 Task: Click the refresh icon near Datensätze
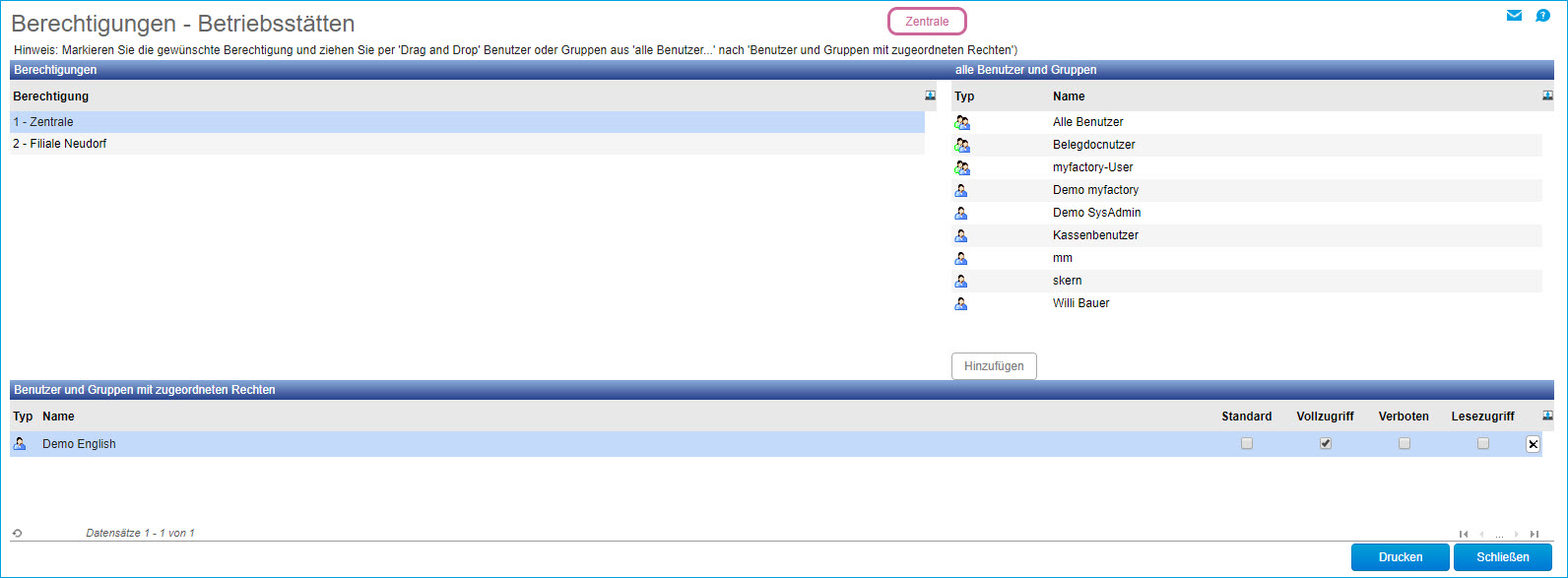coord(17,534)
